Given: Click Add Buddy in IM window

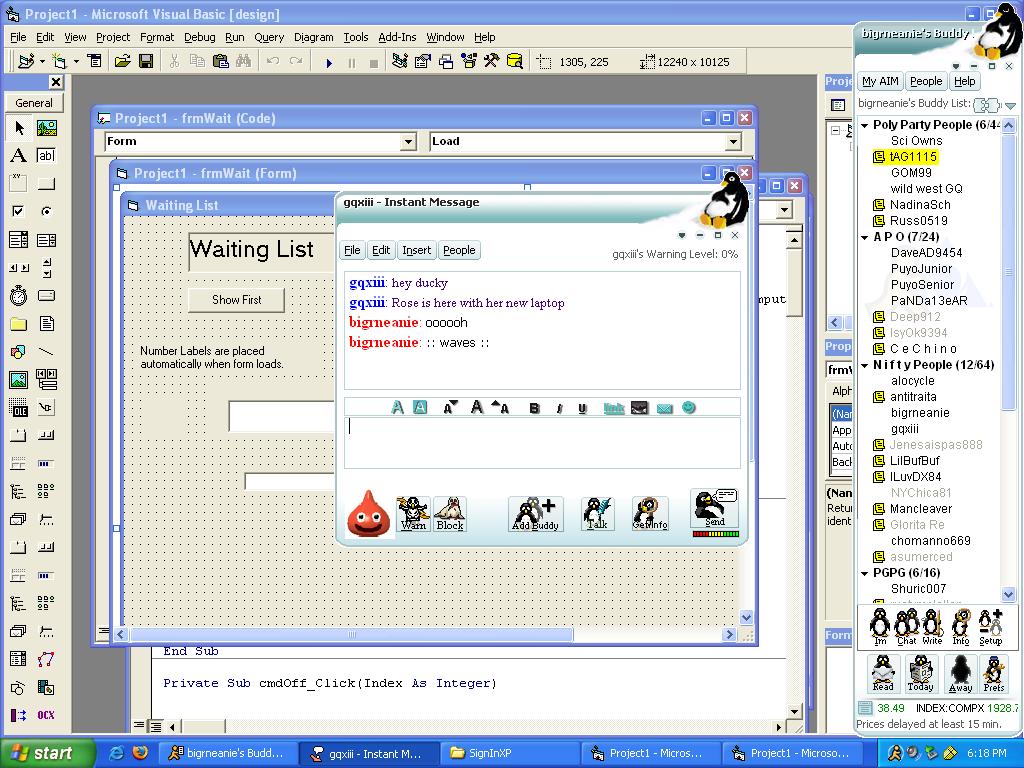Looking at the screenshot, I should [535, 514].
